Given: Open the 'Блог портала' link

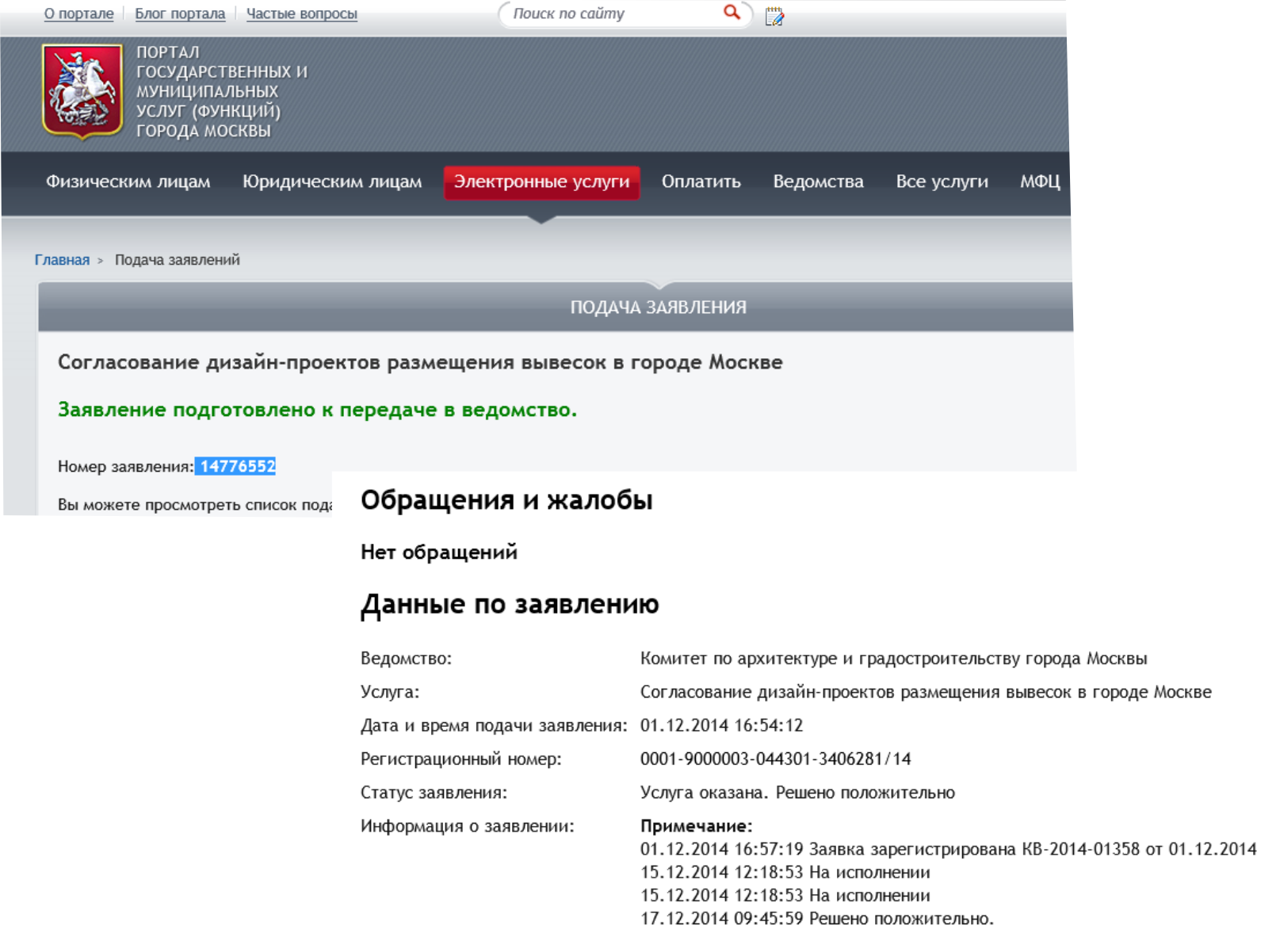Looking at the screenshot, I should tap(180, 13).
